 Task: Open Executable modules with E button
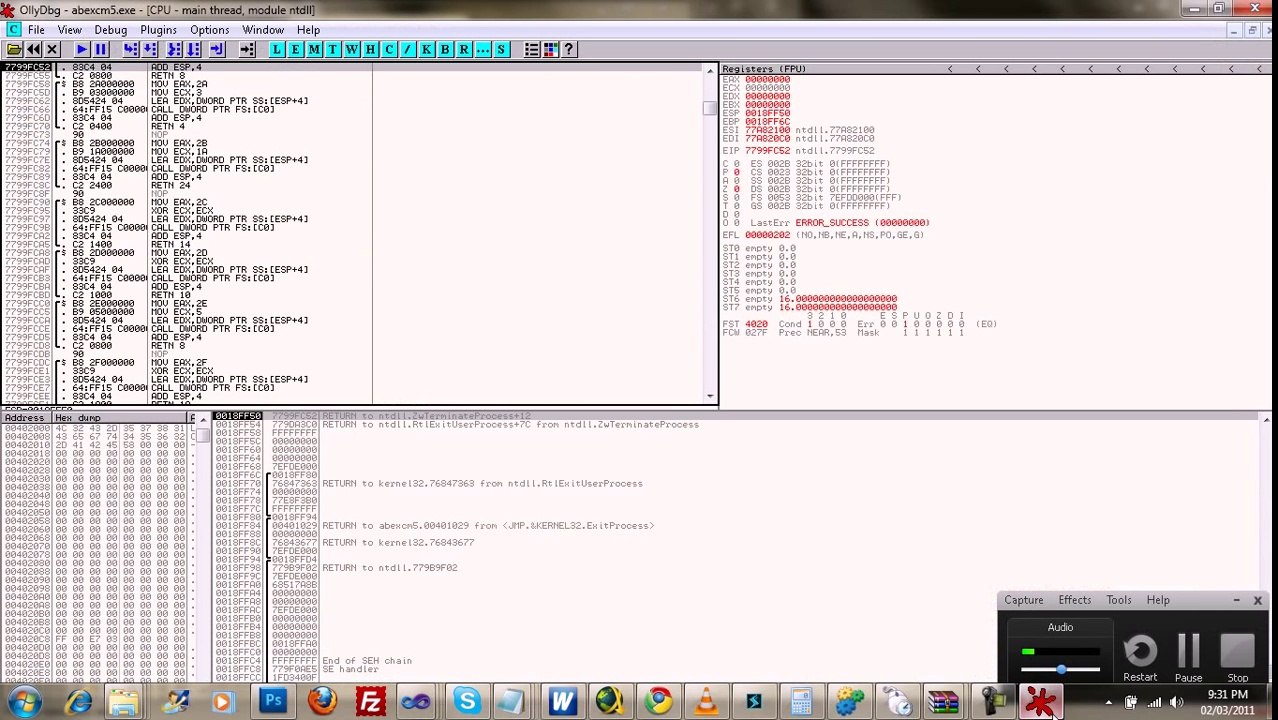click(x=295, y=49)
